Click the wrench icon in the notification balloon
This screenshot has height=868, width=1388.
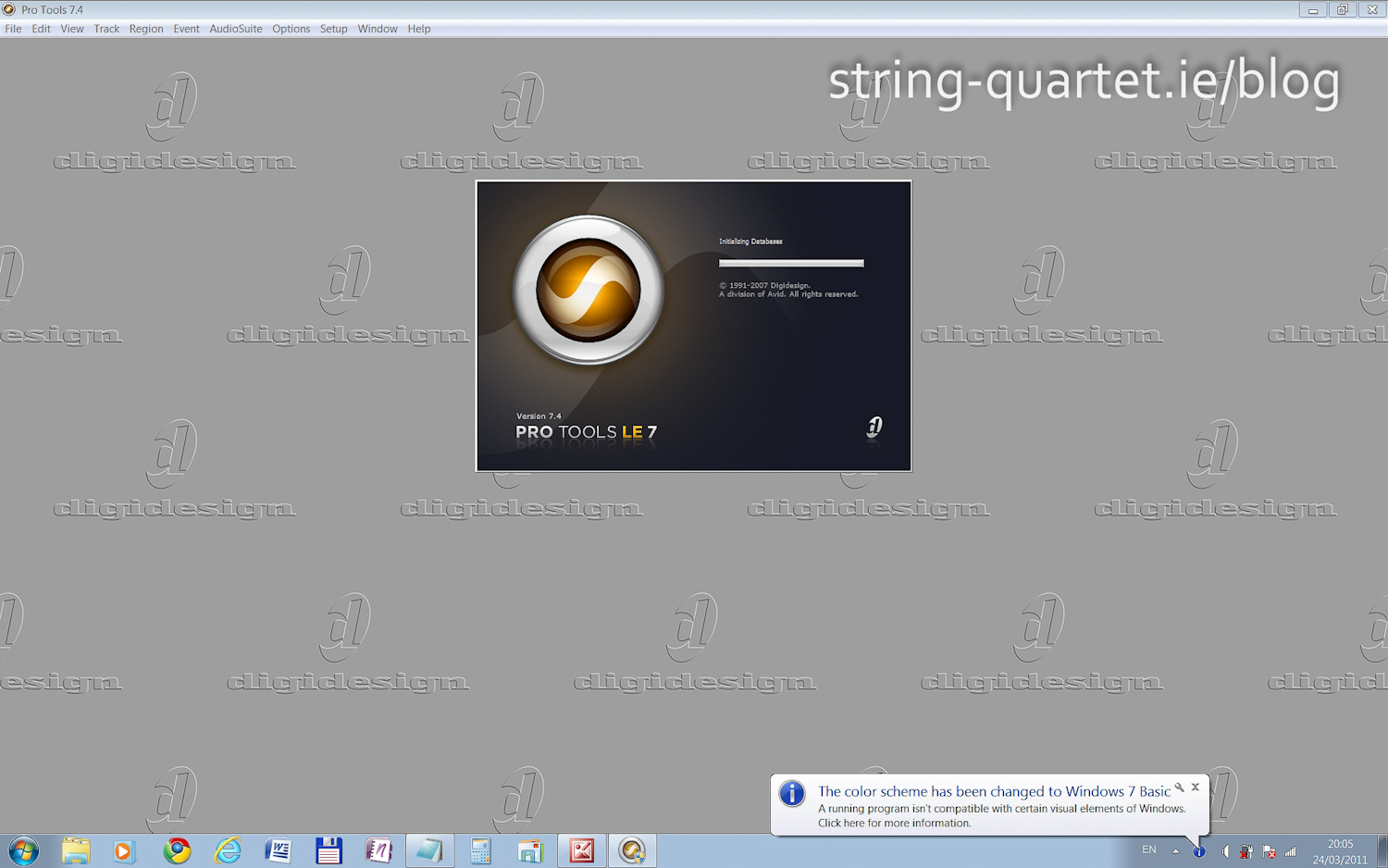coord(1179,787)
